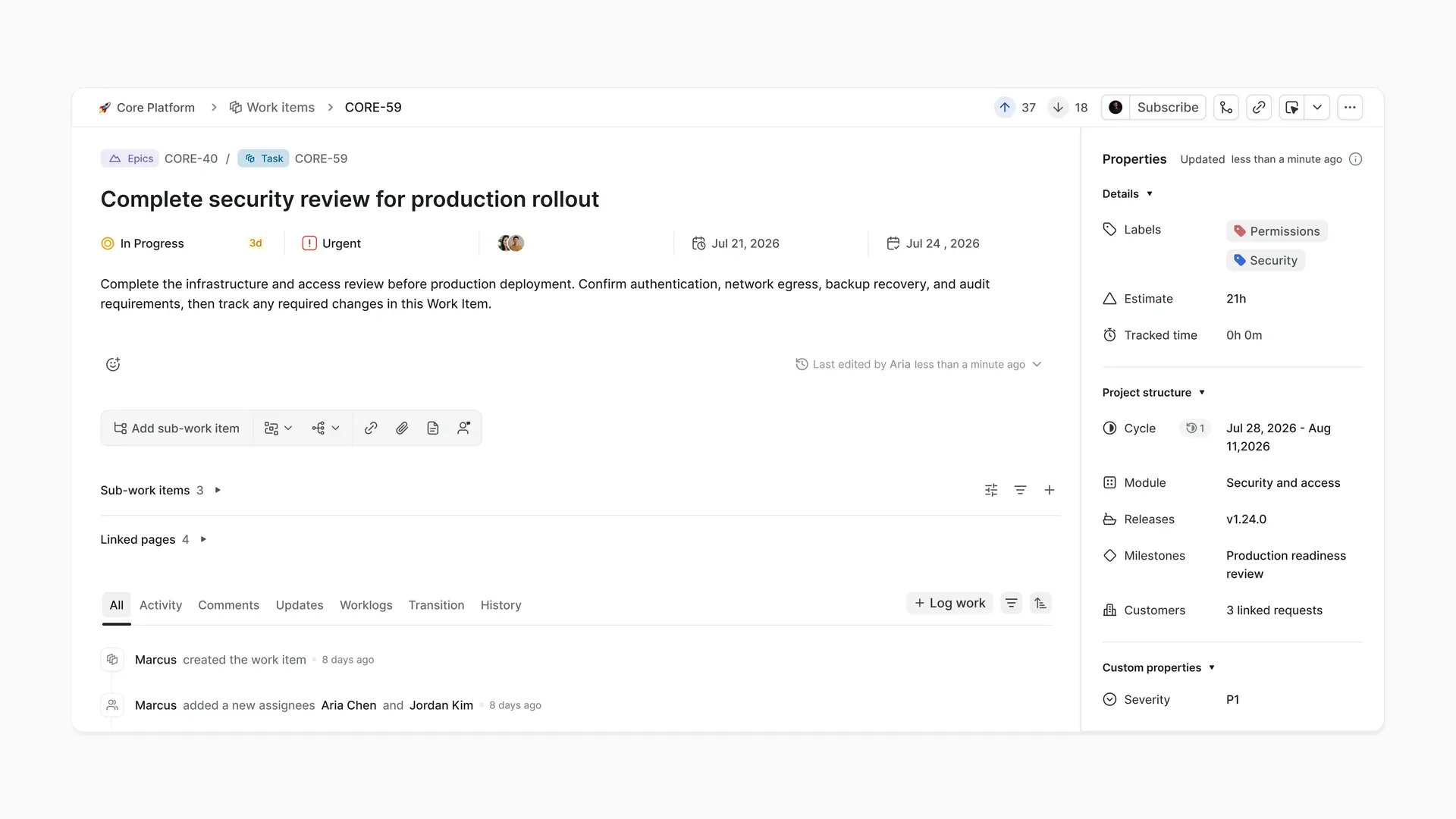Click the add page document icon
The height and width of the screenshot is (819, 1456).
coord(433,428)
